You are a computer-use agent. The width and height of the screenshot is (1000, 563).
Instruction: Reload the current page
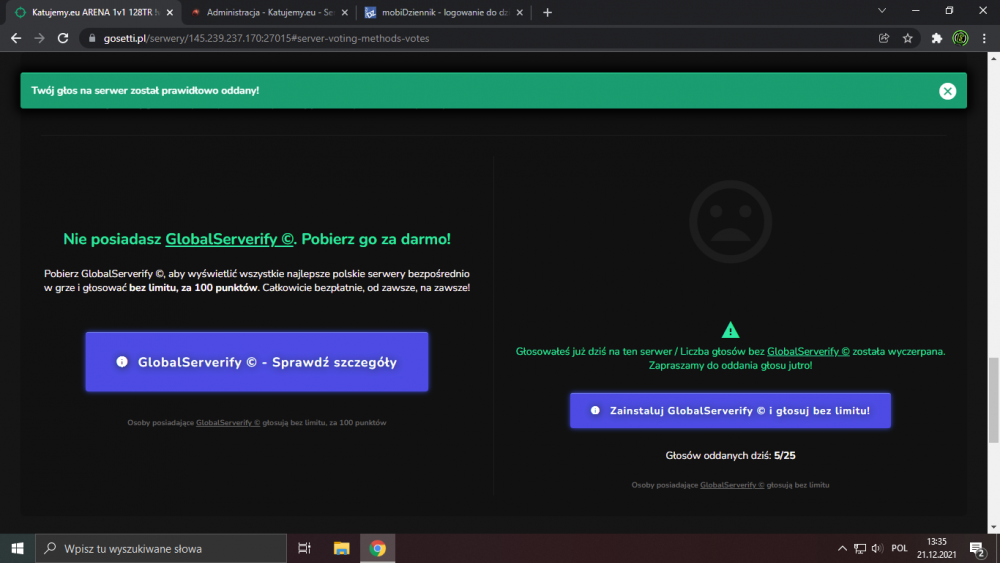tap(62, 38)
